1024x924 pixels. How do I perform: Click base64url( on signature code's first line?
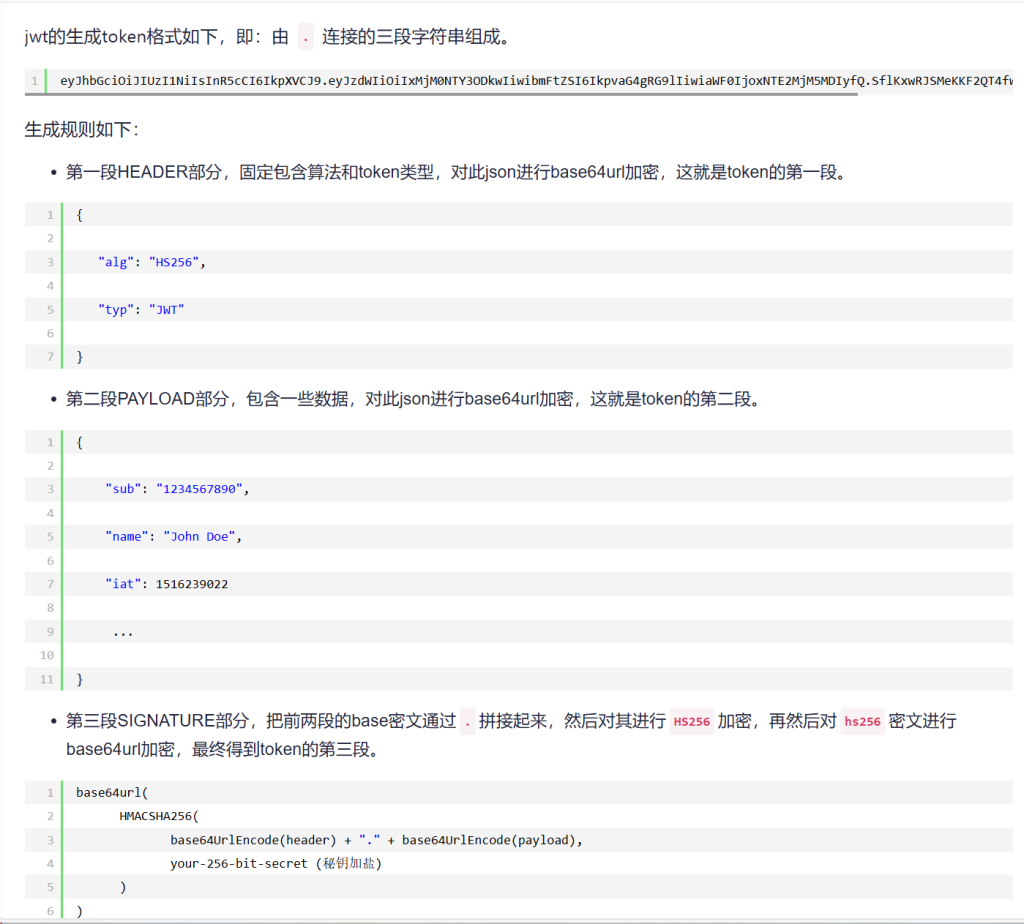[112, 792]
